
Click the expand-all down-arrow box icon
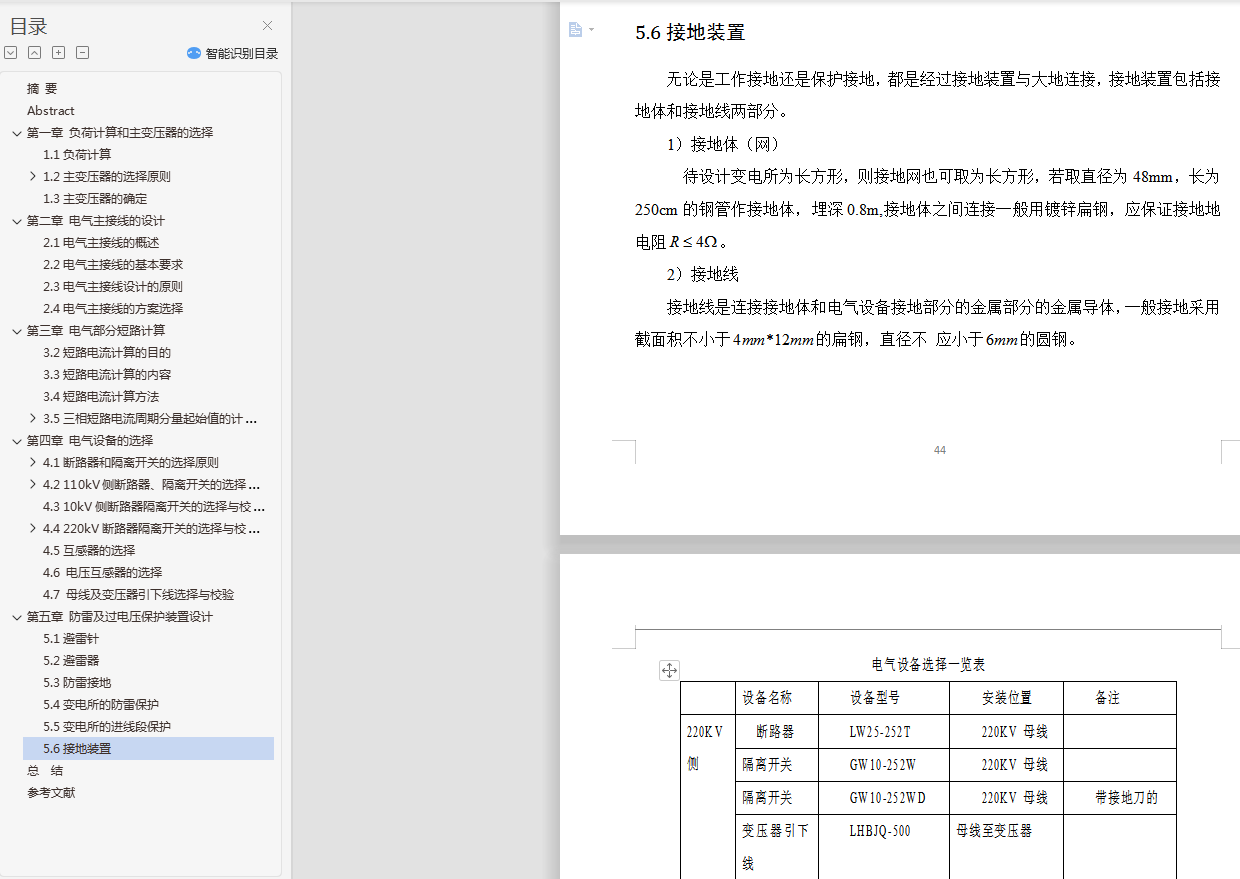[10, 53]
